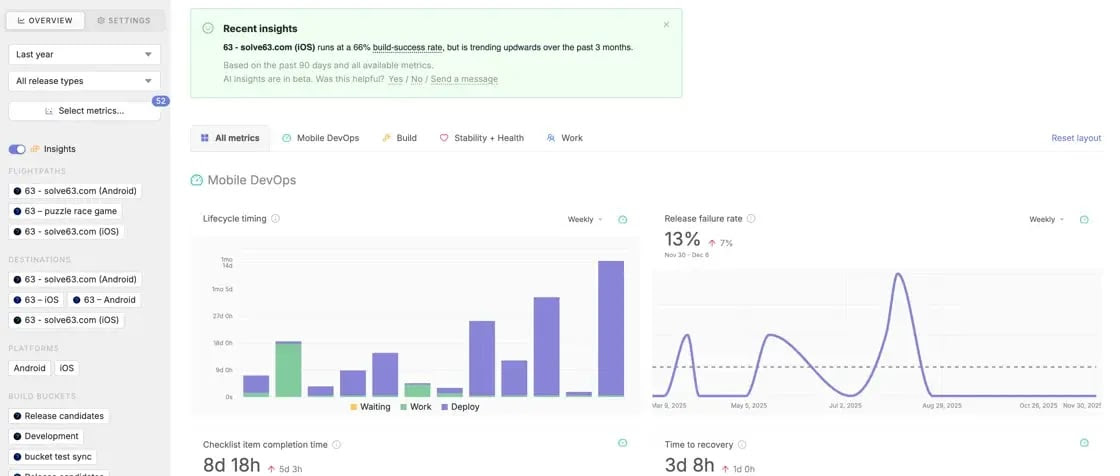Click the Build tab wrench icon
The image size is (1120, 476).
[386, 138]
